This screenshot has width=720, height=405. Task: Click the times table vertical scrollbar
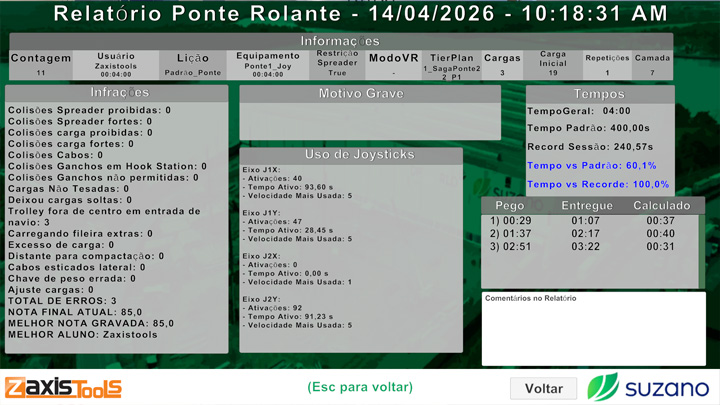point(702,251)
